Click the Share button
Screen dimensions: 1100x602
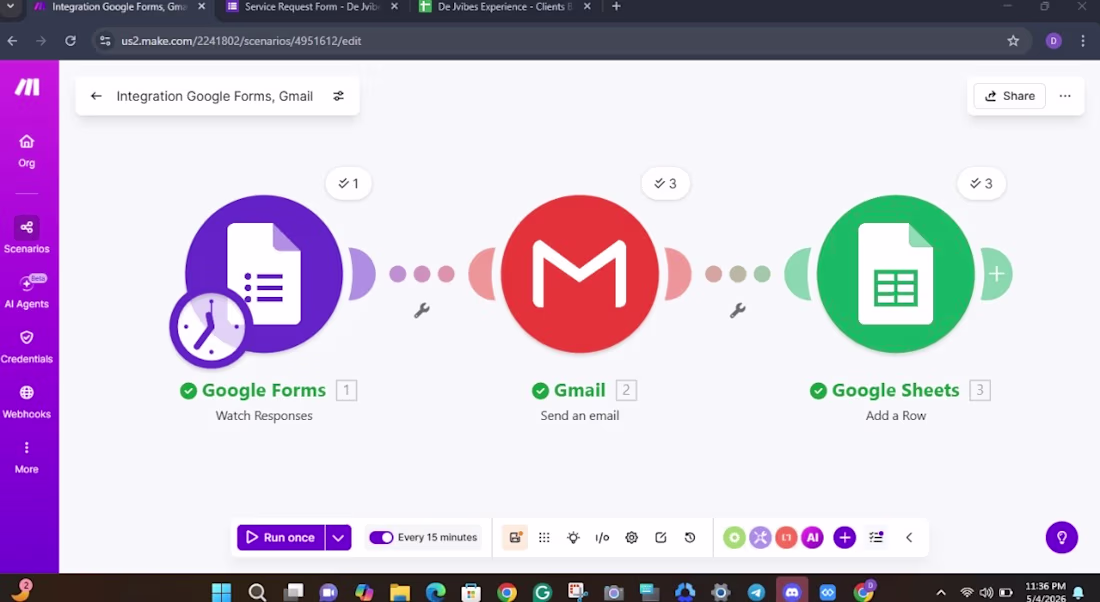[1010, 96]
